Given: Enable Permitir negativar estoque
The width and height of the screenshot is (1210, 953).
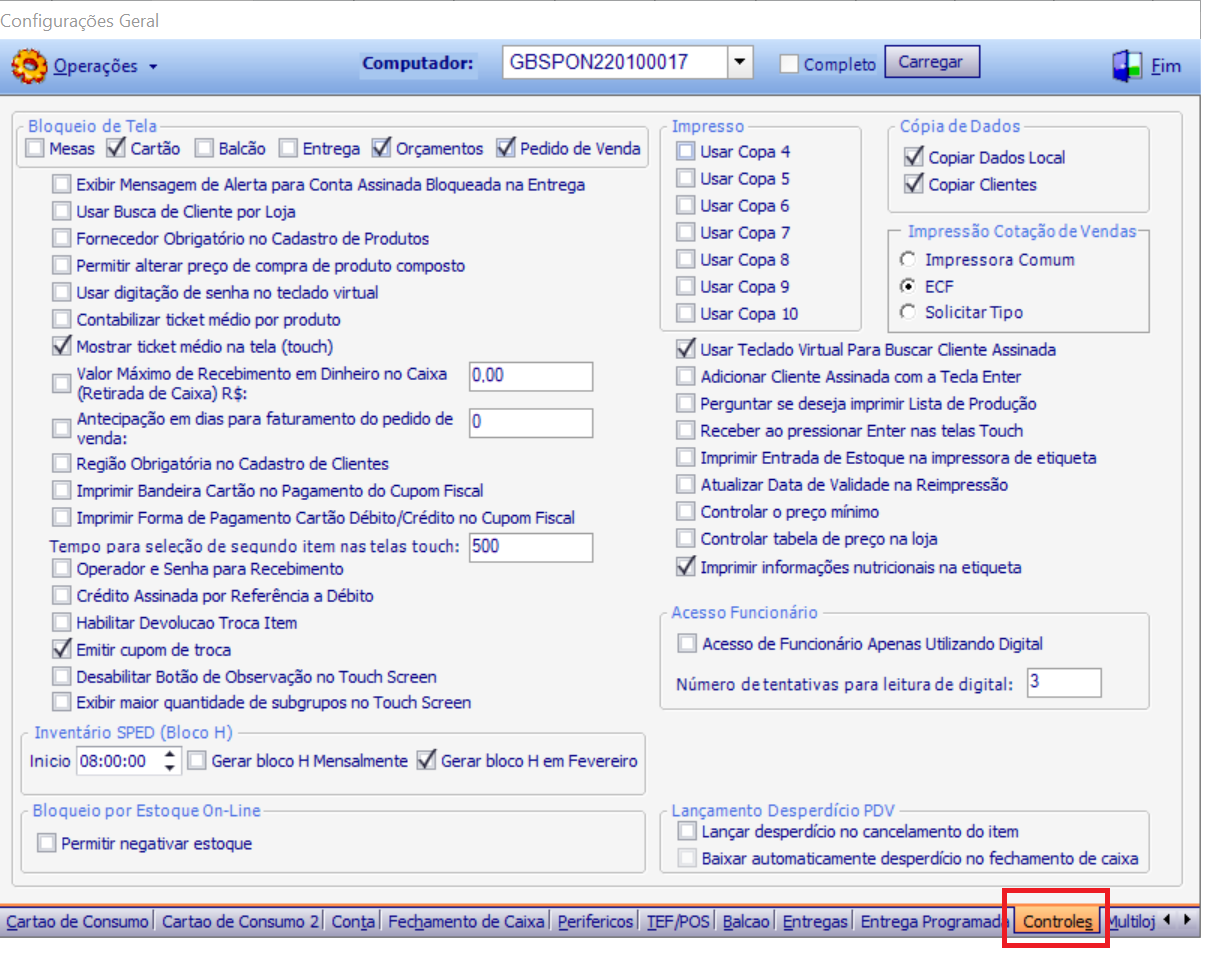Looking at the screenshot, I should pos(47,843).
